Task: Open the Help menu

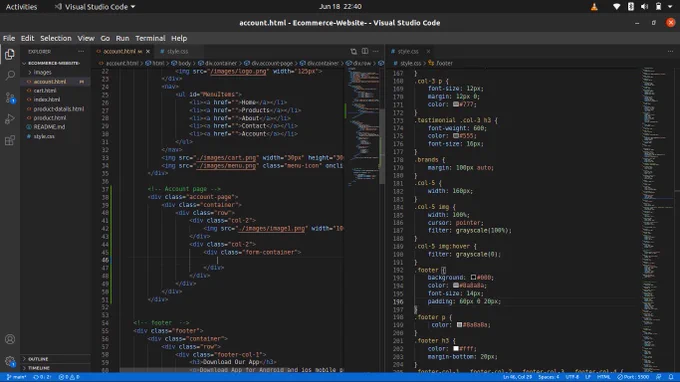Action: pyautogui.click(x=179, y=38)
